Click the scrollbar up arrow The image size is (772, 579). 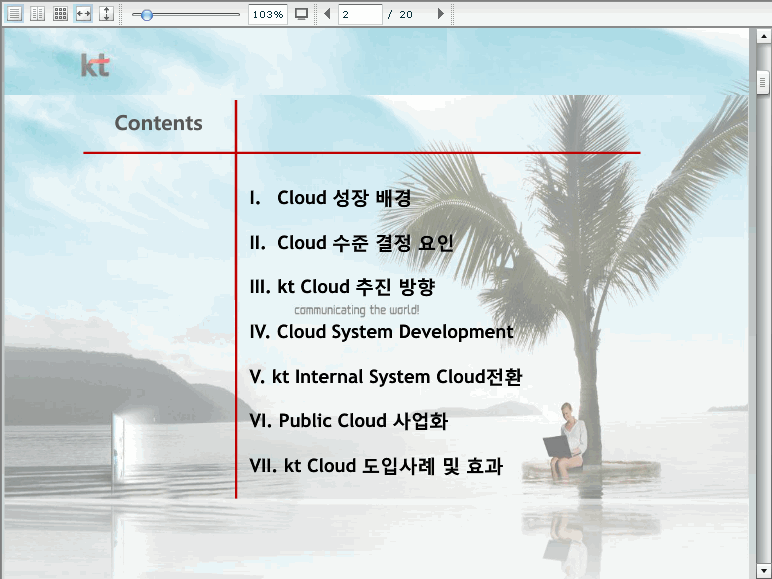point(763,36)
